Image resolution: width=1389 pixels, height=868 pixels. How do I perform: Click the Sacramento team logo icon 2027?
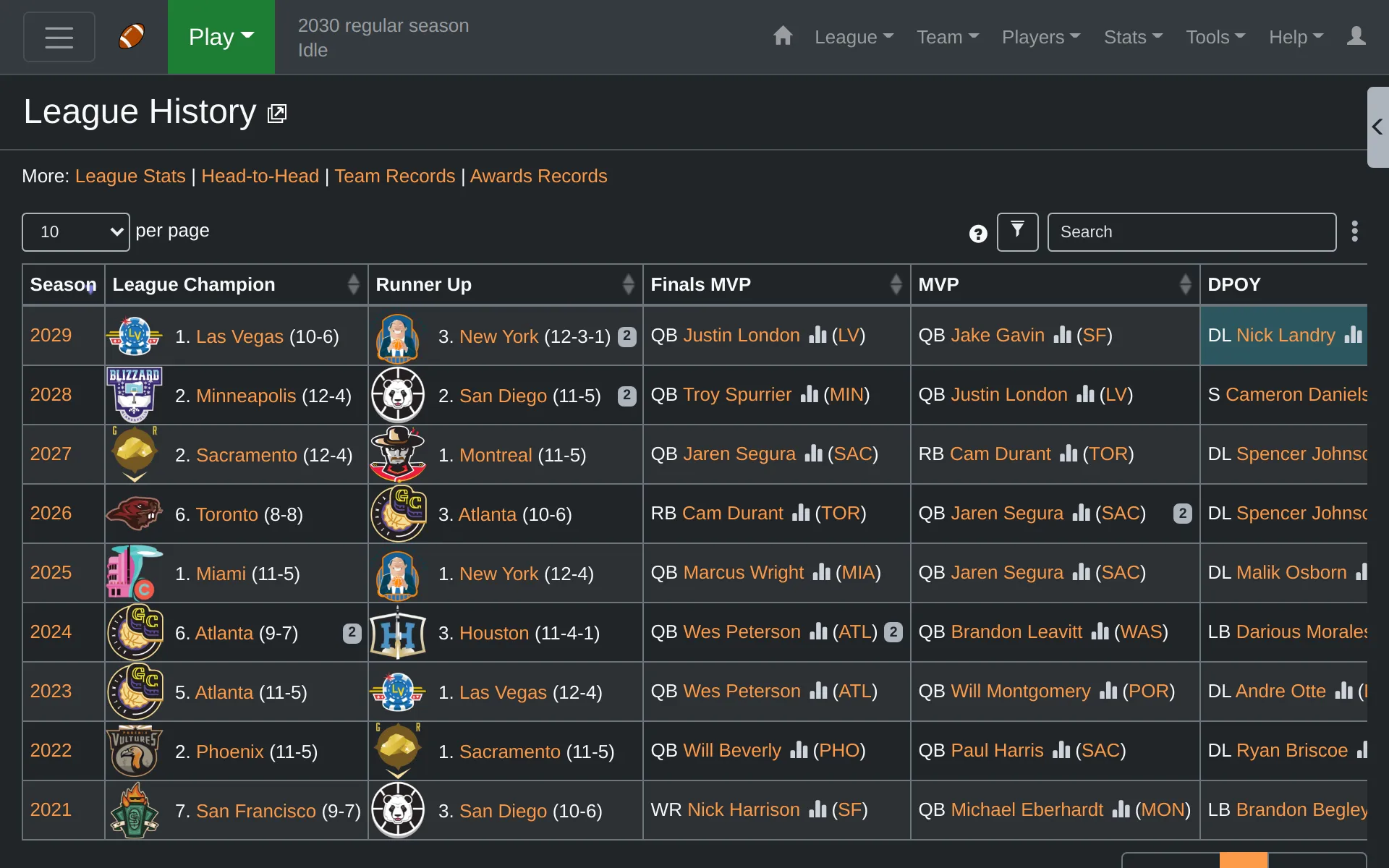coord(134,454)
